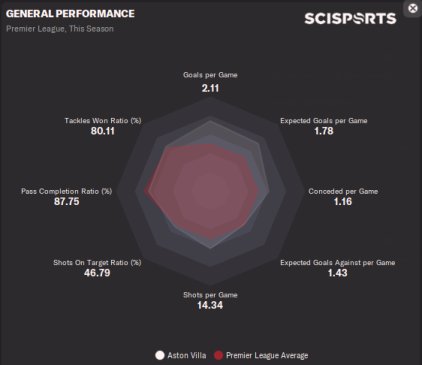Click the center of the radar chart
This screenshot has width=422, height=365.
(210, 191)
